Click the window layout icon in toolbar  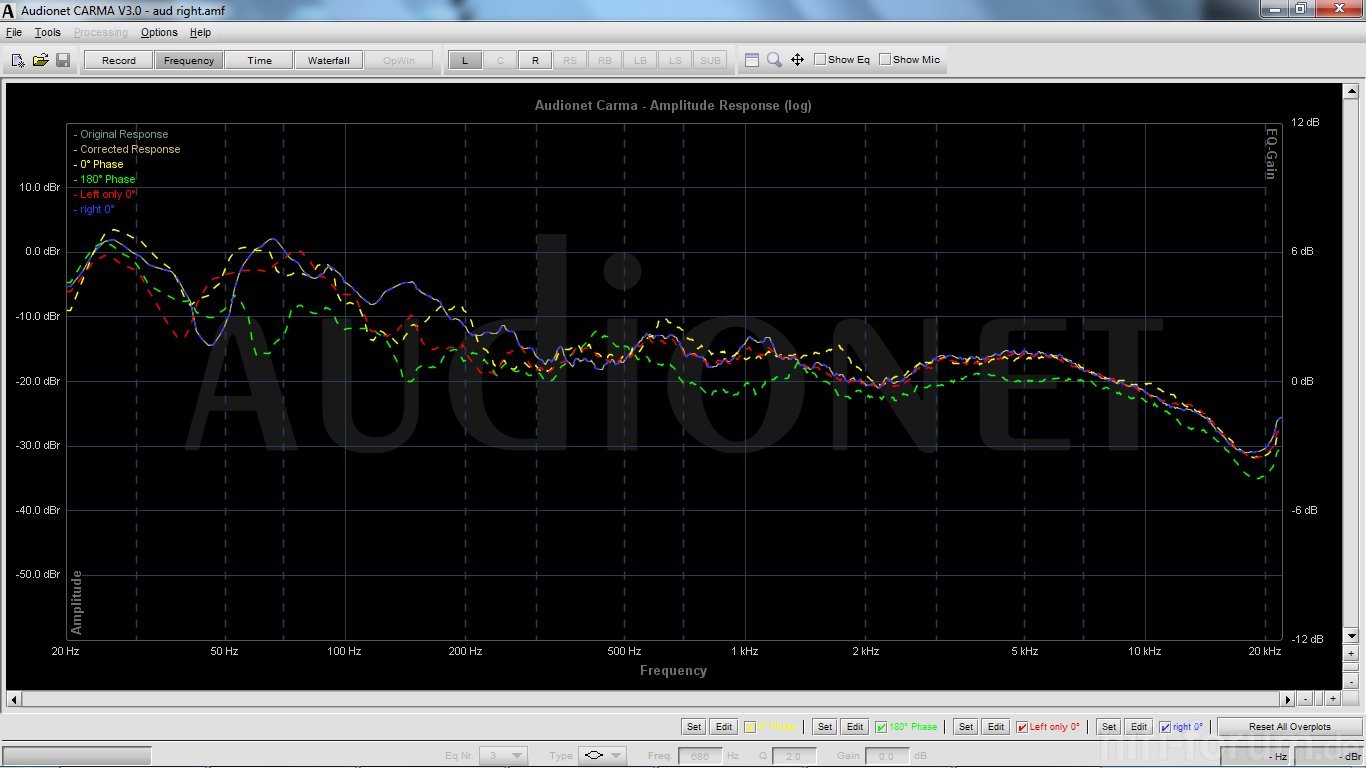point(752,60)
